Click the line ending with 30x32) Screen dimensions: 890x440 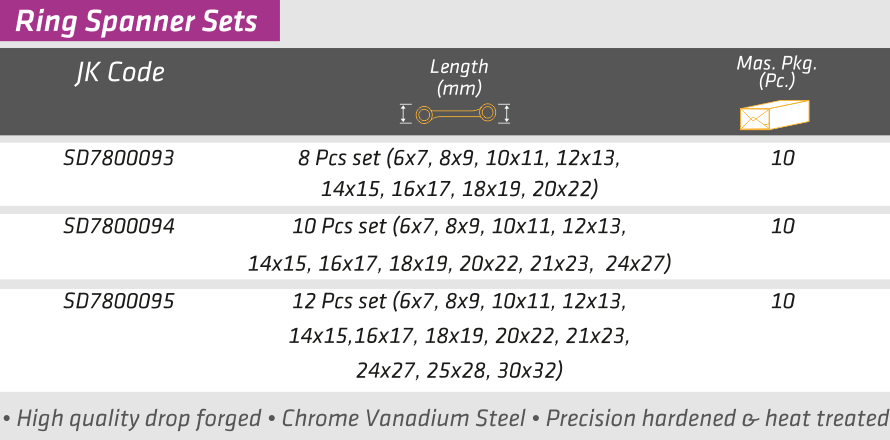pyautogui.click(x=459, y=371)
